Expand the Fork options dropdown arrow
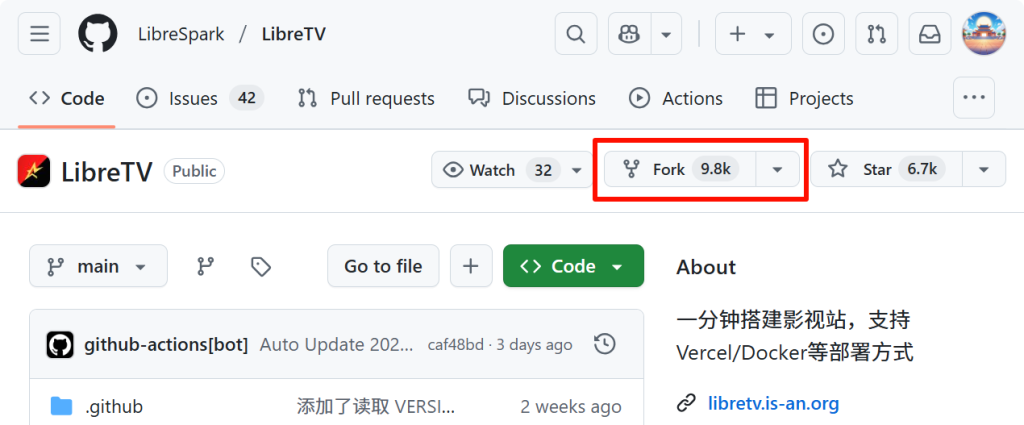1024x425 pixels. point(777,170)
